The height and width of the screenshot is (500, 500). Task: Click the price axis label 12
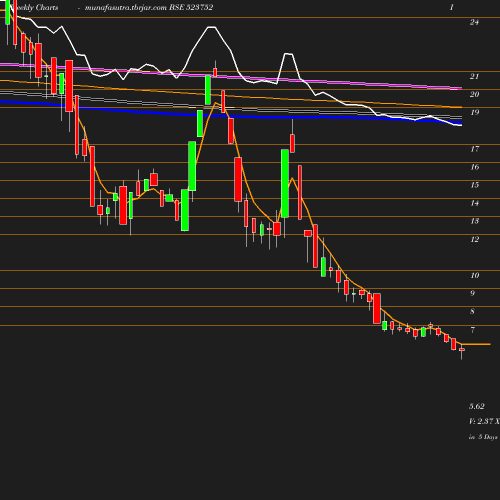474,239
